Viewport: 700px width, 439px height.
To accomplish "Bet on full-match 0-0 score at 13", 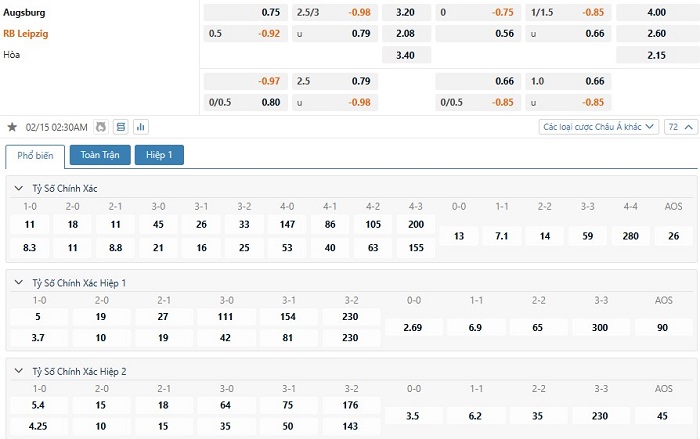I will [459, 236].
